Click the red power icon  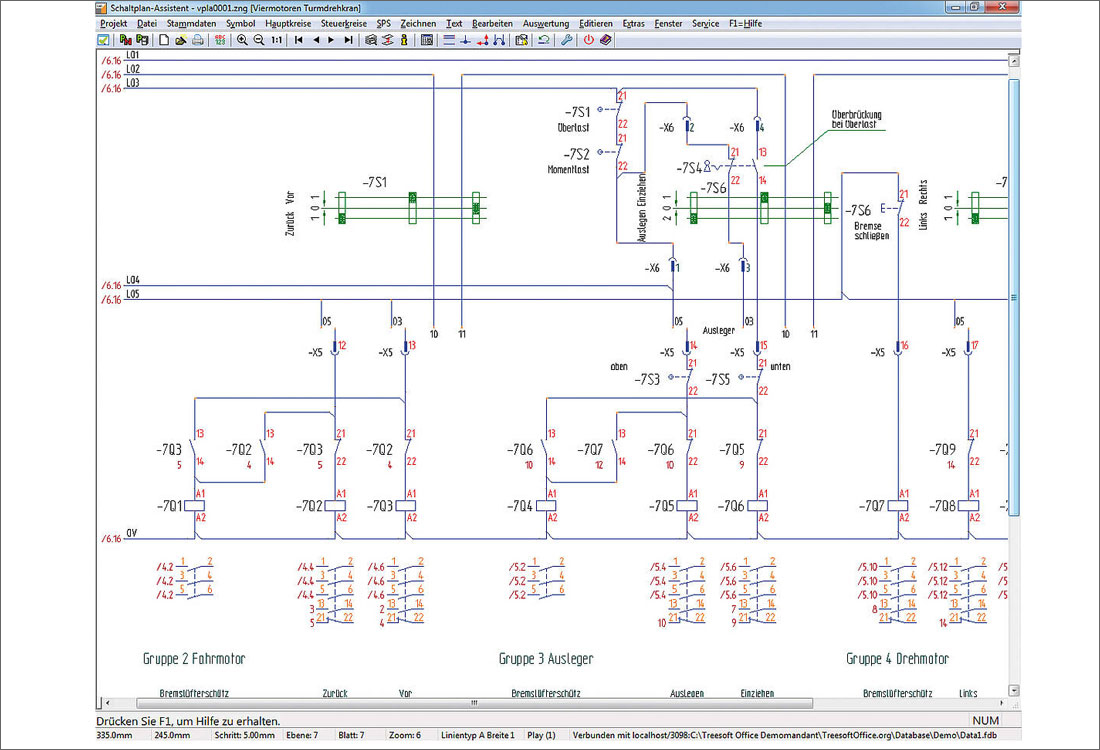click(x=589, y=41)
